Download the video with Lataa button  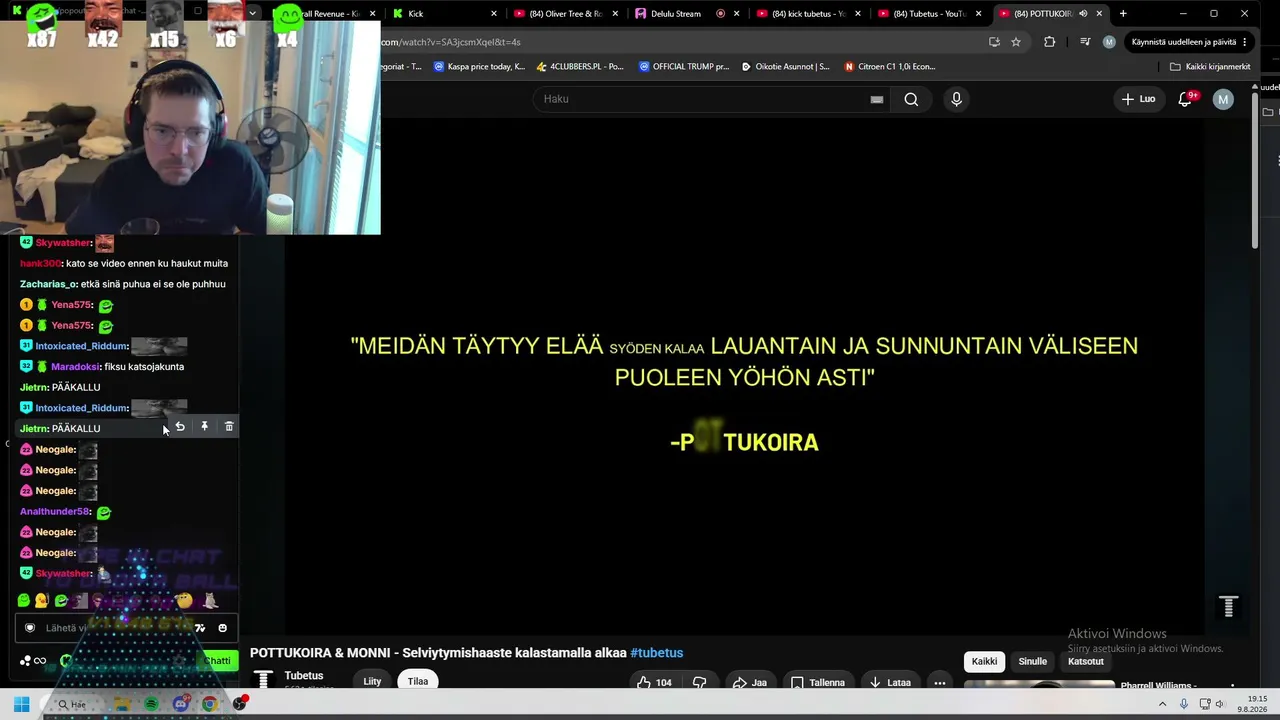892,683
